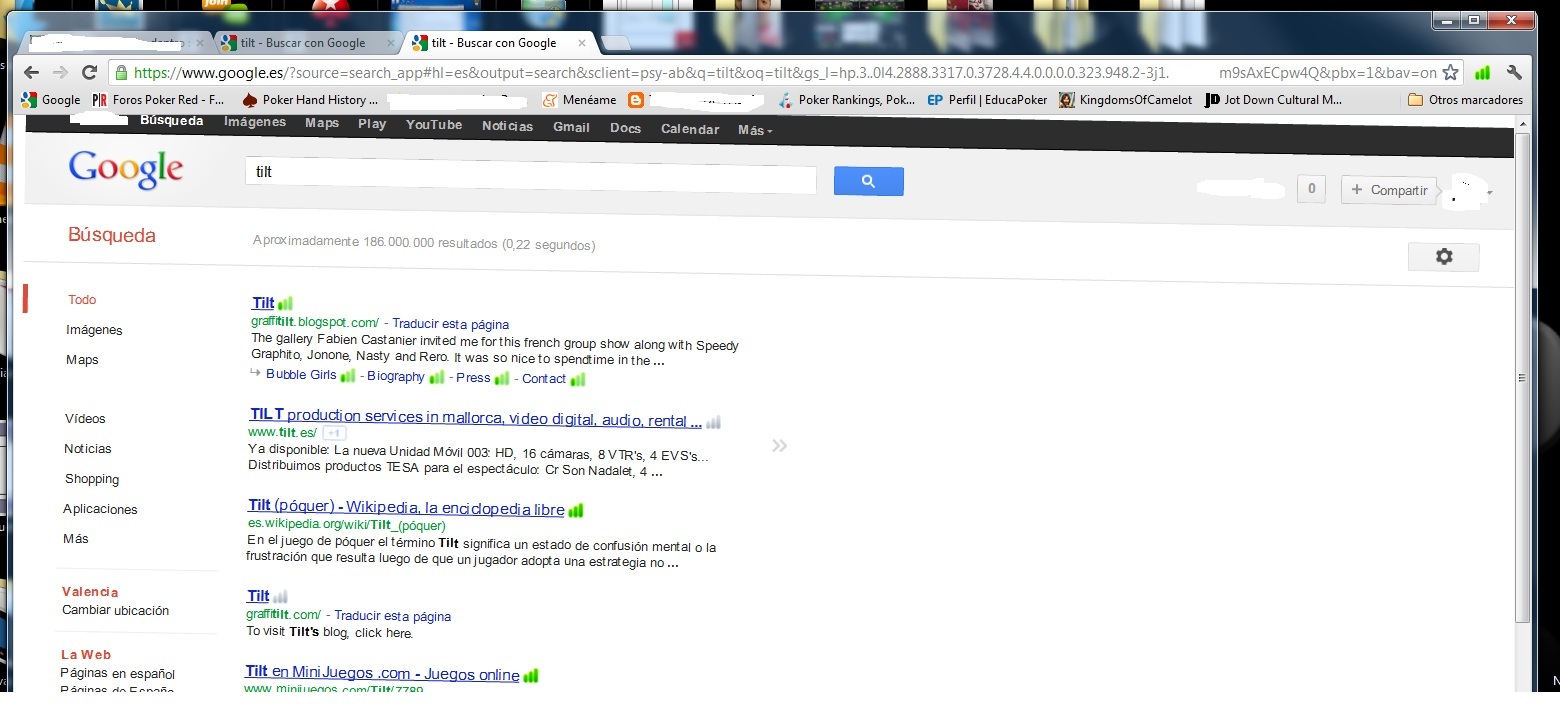
Task: Click the '+ Compartir' share button
Action: tap(1388, 190)
